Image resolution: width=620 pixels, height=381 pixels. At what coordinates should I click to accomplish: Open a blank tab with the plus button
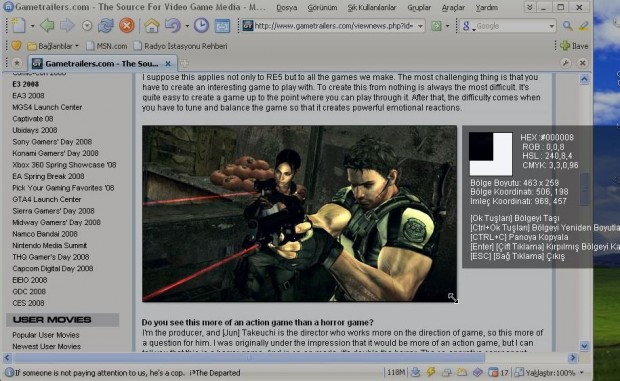click(x=184, y=63)
